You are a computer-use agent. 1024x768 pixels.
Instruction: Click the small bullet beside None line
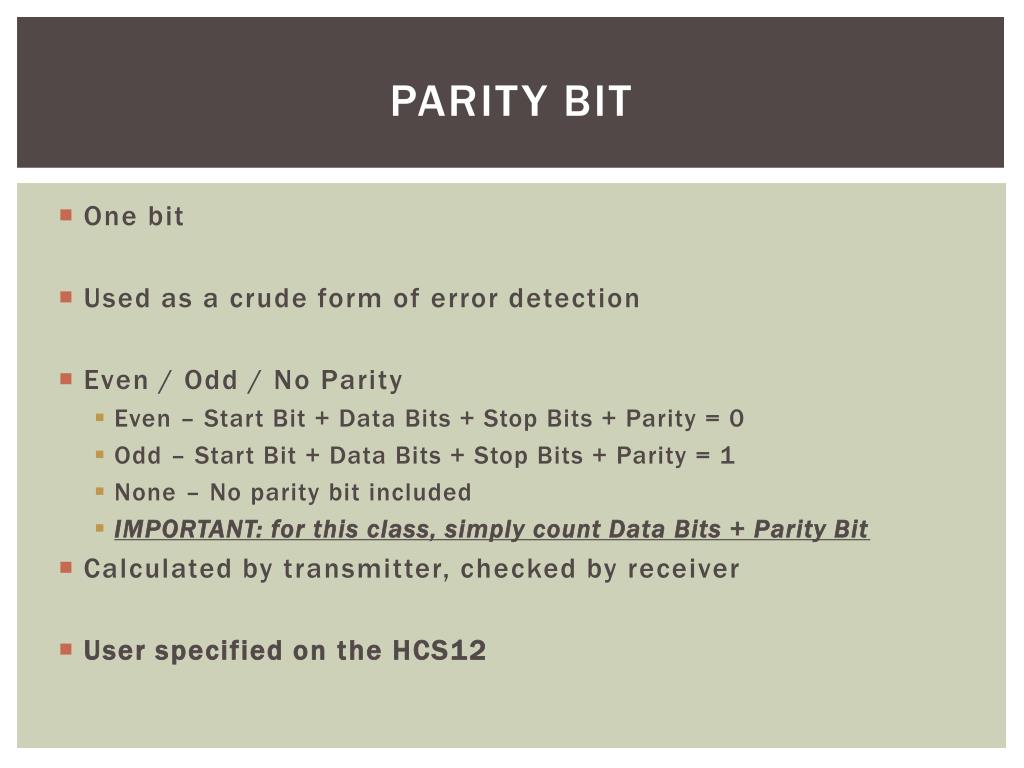click(100, 491)
